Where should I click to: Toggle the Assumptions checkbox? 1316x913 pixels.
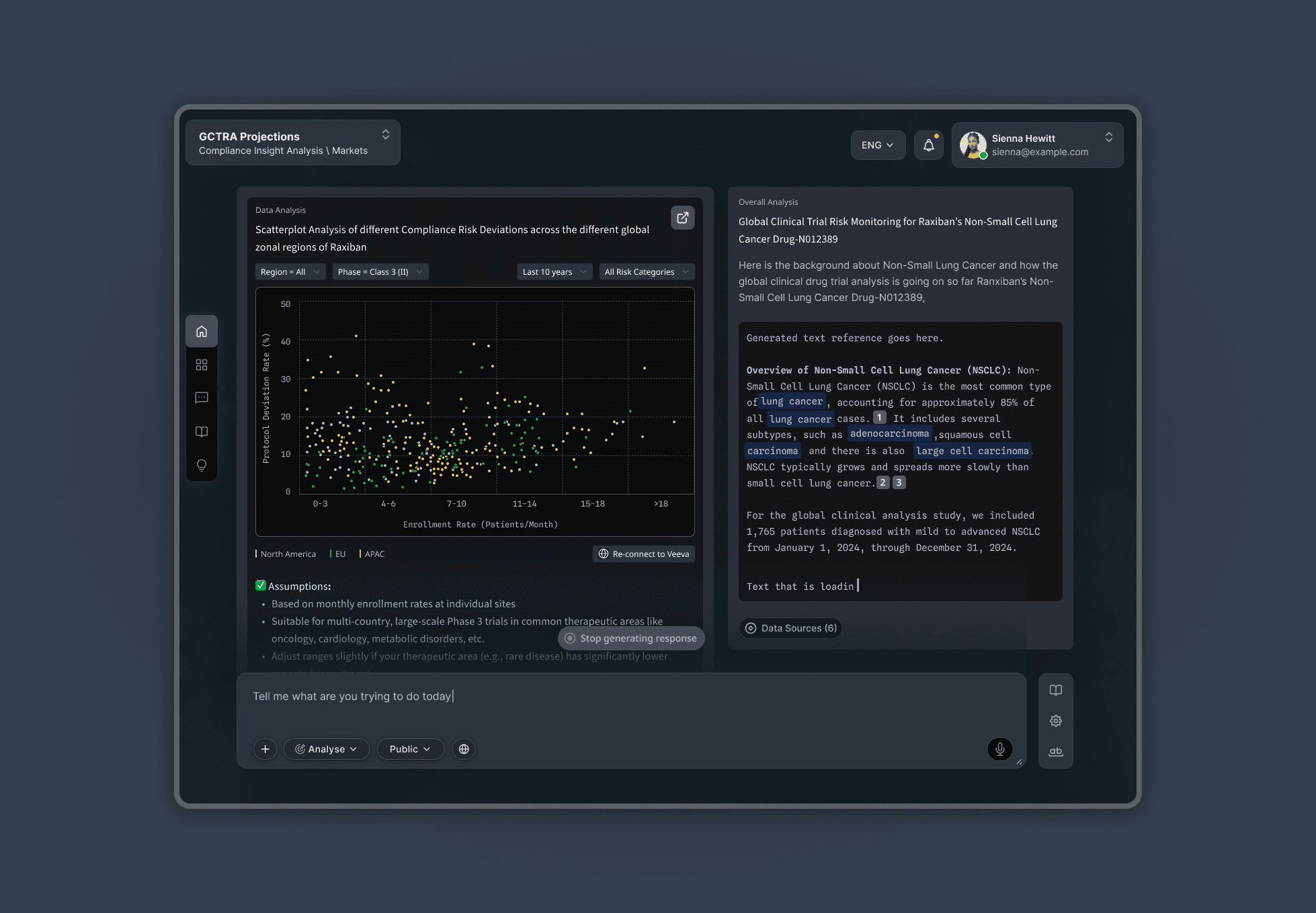click(x=261, y=585)
